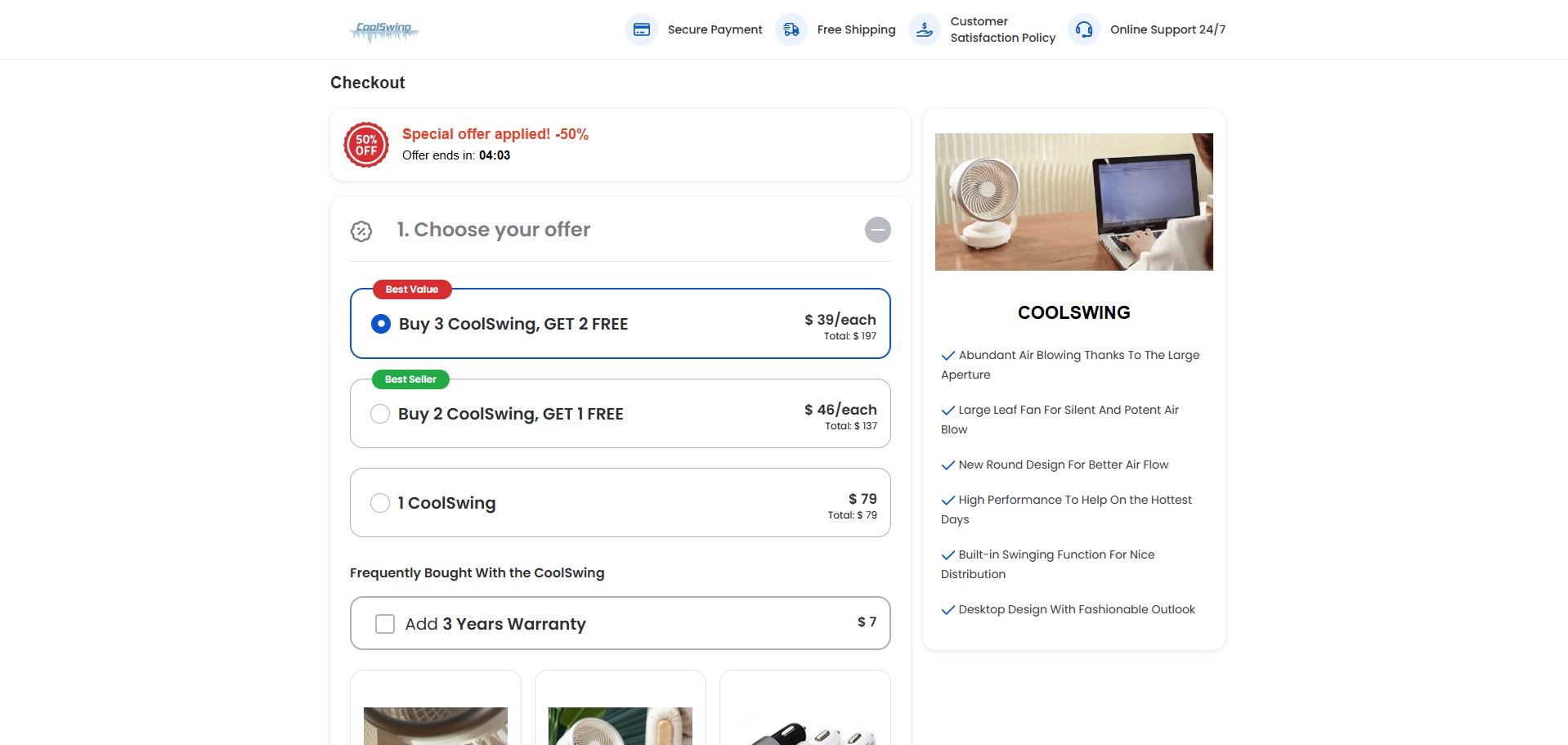Select Buy 3 CoolSwing, GET 2 FREE

coord(381,324)
